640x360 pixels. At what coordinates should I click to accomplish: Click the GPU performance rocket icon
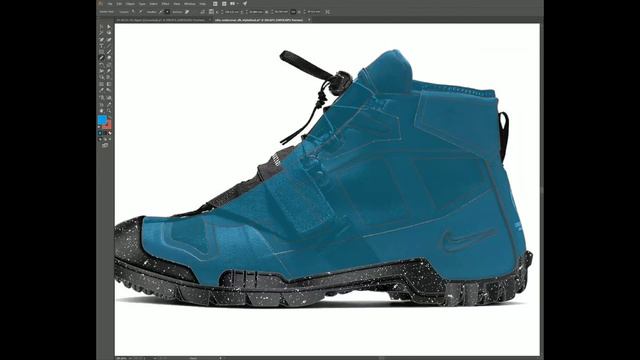[x=245, y=4]
